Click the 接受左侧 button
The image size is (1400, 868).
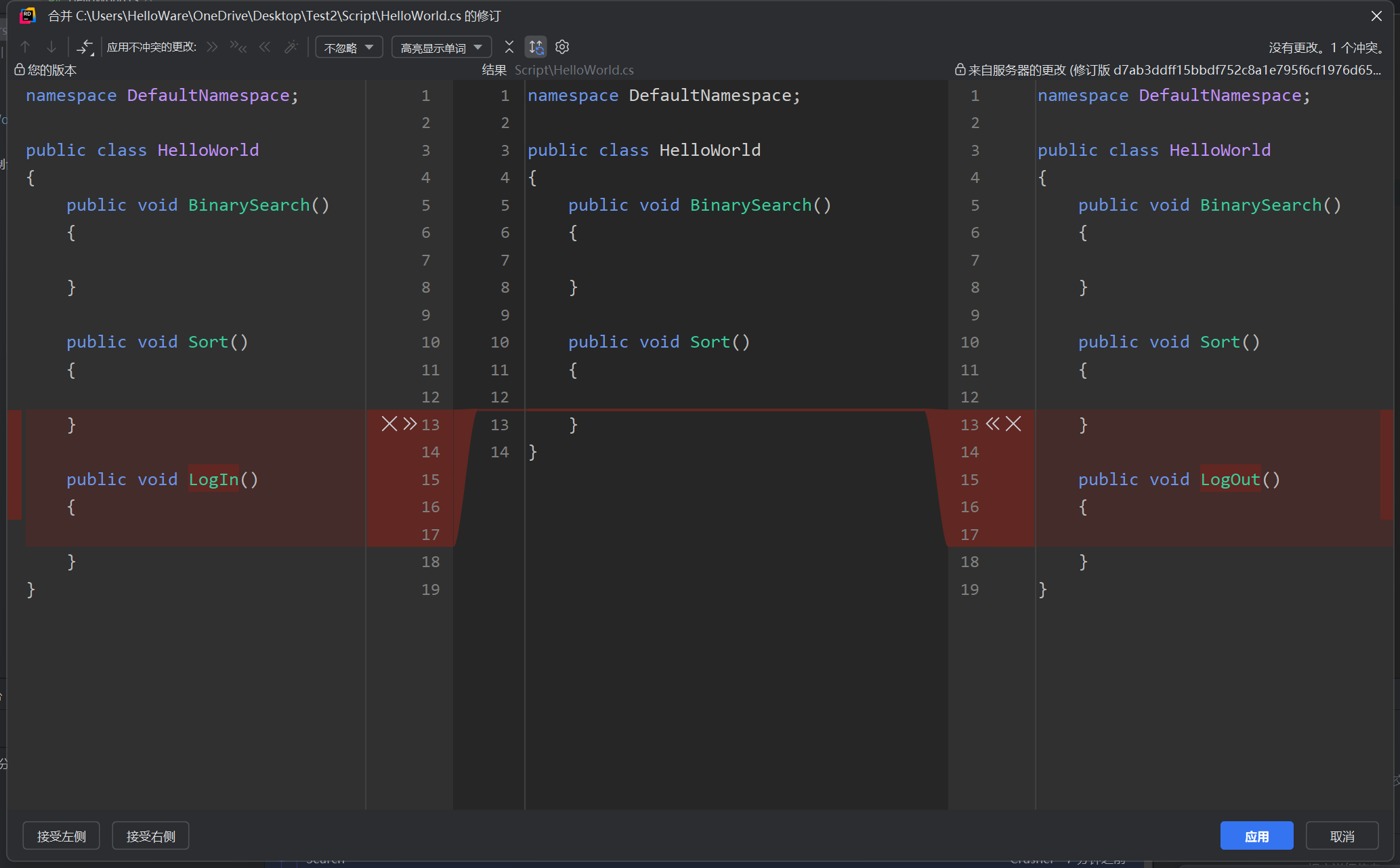(61, 836)
